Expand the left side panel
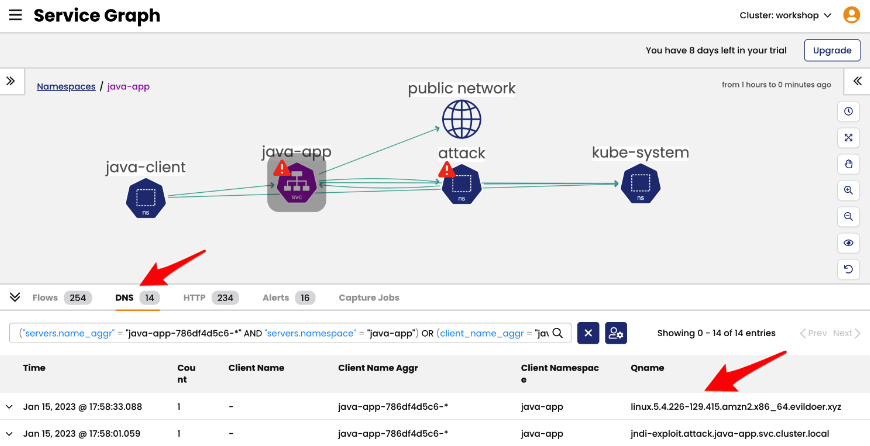Screen dimensions: 870x446 click(11, 81)
